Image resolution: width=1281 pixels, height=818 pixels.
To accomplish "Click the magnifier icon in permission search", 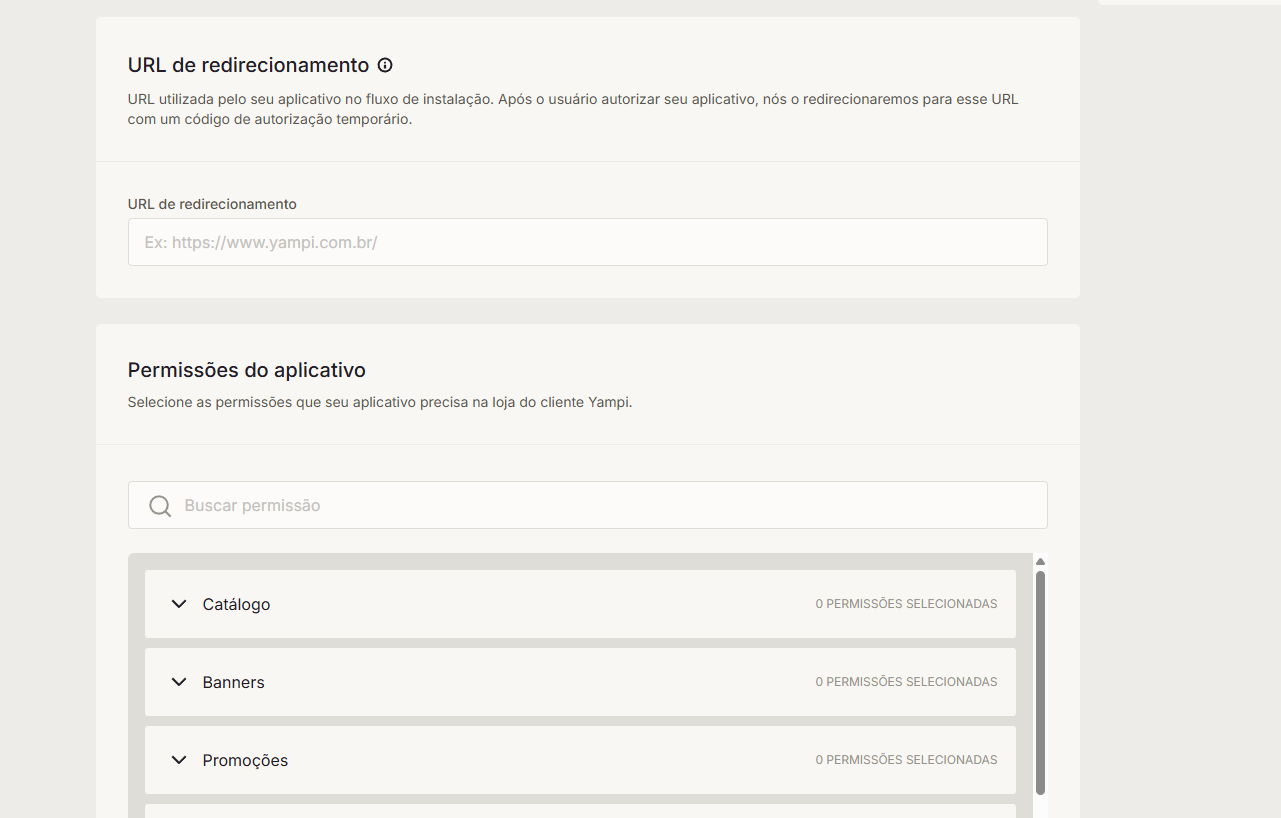I will pos(160,506).
